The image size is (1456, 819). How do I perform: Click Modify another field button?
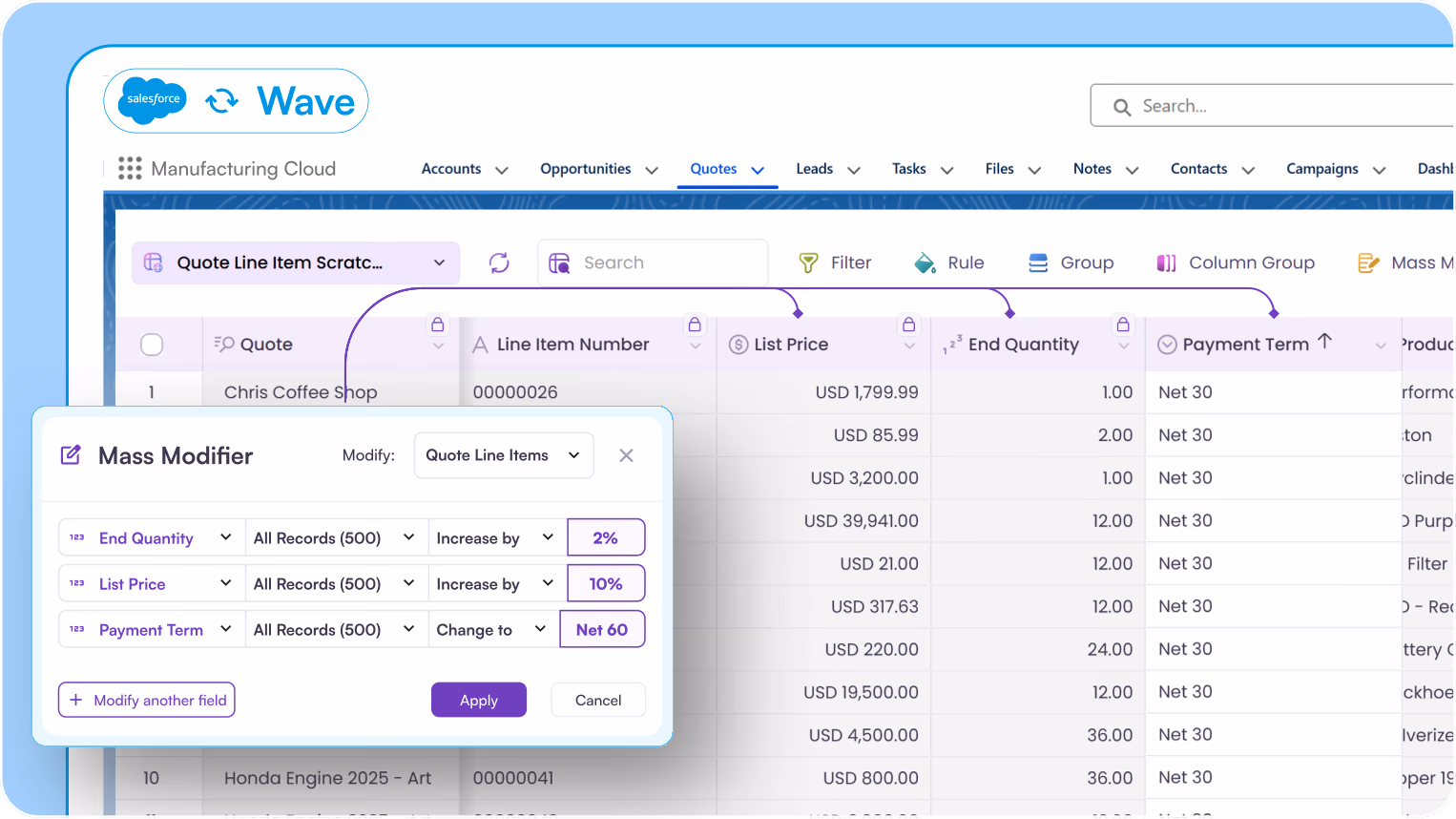tap(147, 700)
